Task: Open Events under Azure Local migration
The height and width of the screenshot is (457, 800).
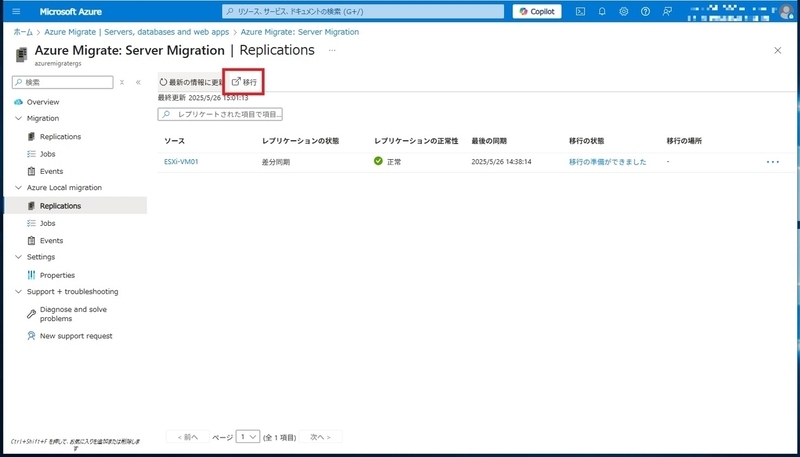Action: coord(51,241)
